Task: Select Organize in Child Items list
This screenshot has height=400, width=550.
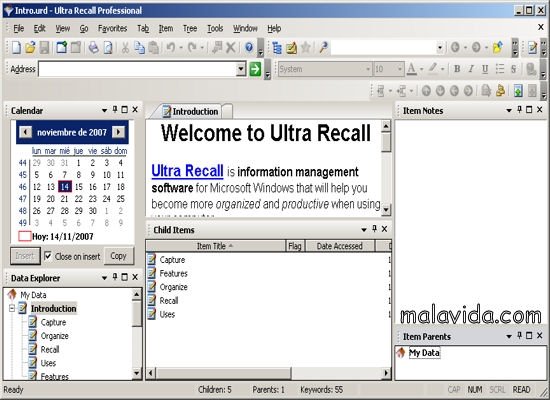Action: point(173,287)
